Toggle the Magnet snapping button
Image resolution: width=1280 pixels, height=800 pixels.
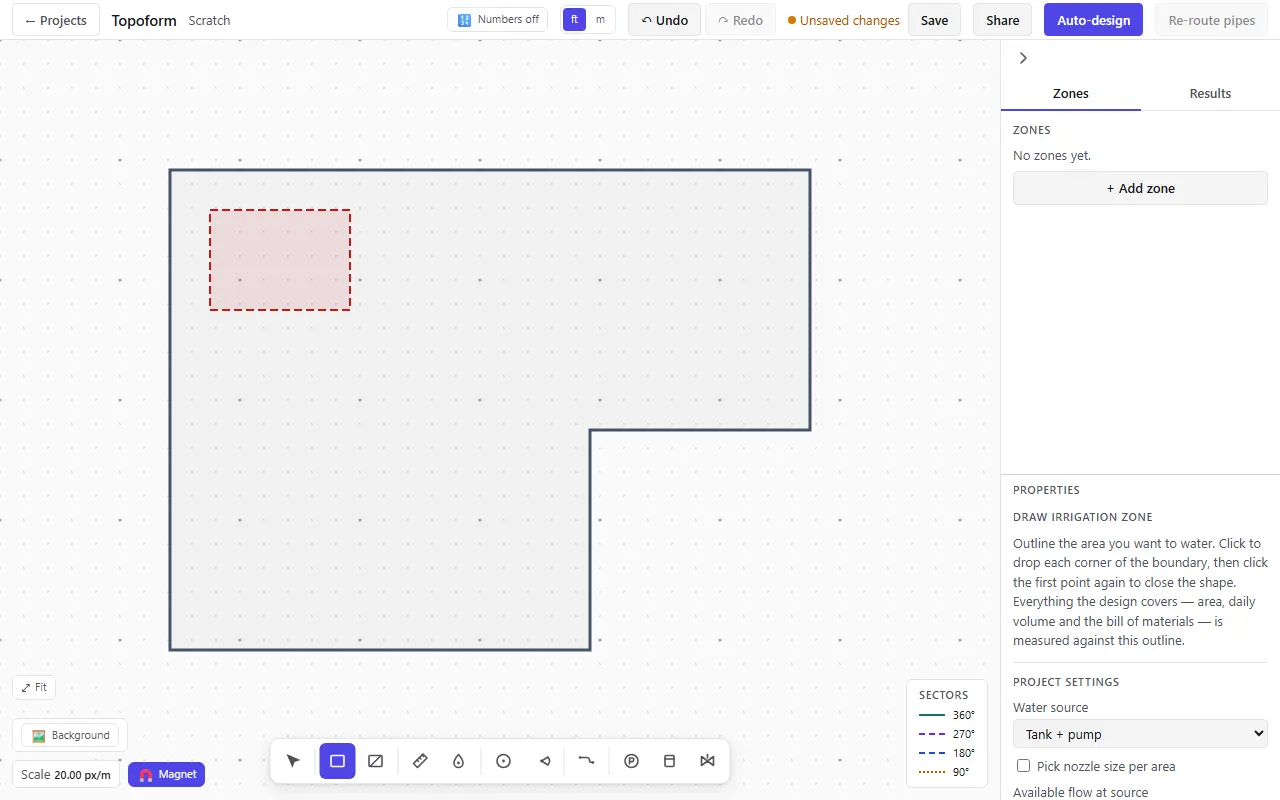pos(167,775)
